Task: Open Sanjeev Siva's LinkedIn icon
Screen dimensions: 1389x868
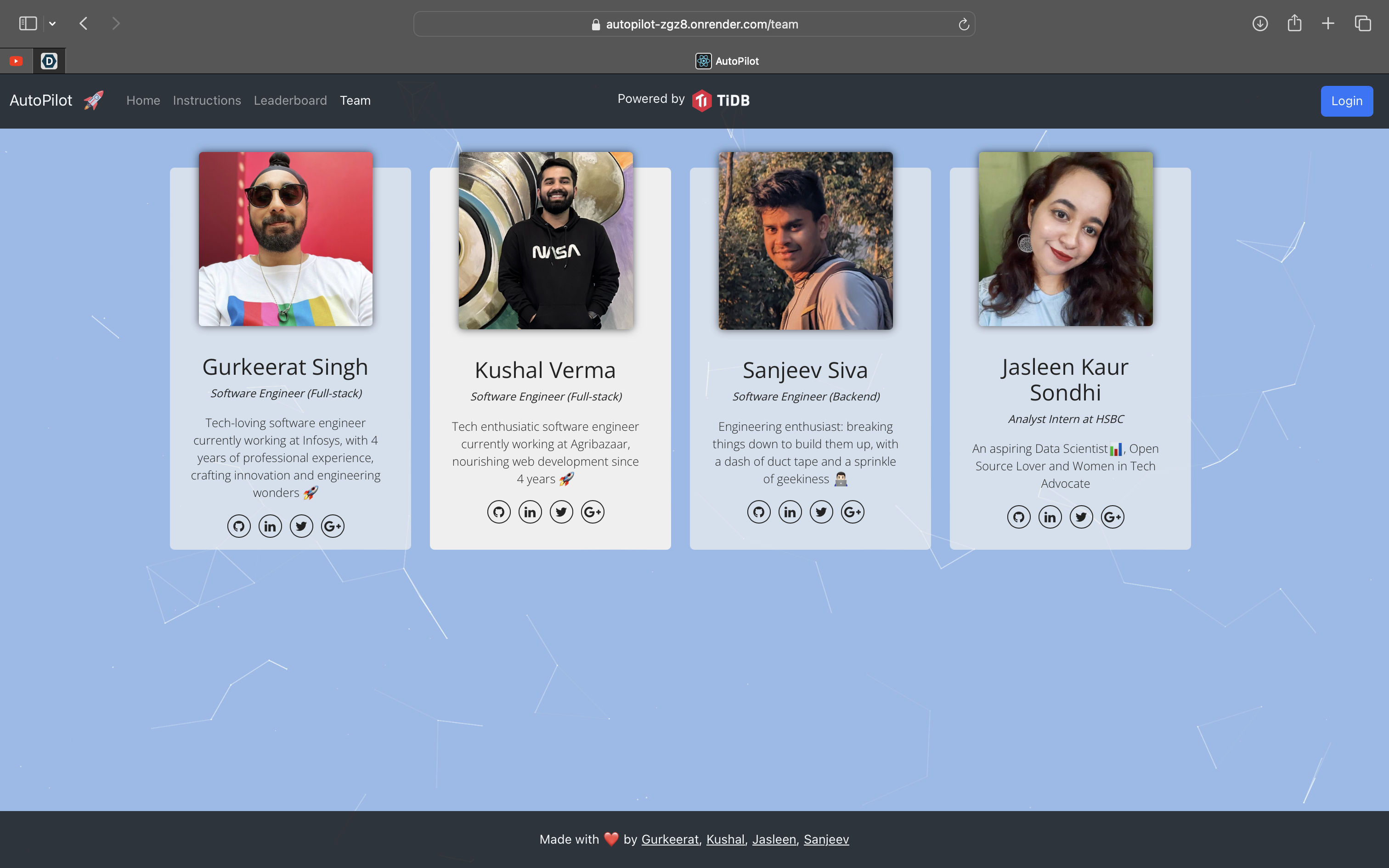Action: point(790,512)
